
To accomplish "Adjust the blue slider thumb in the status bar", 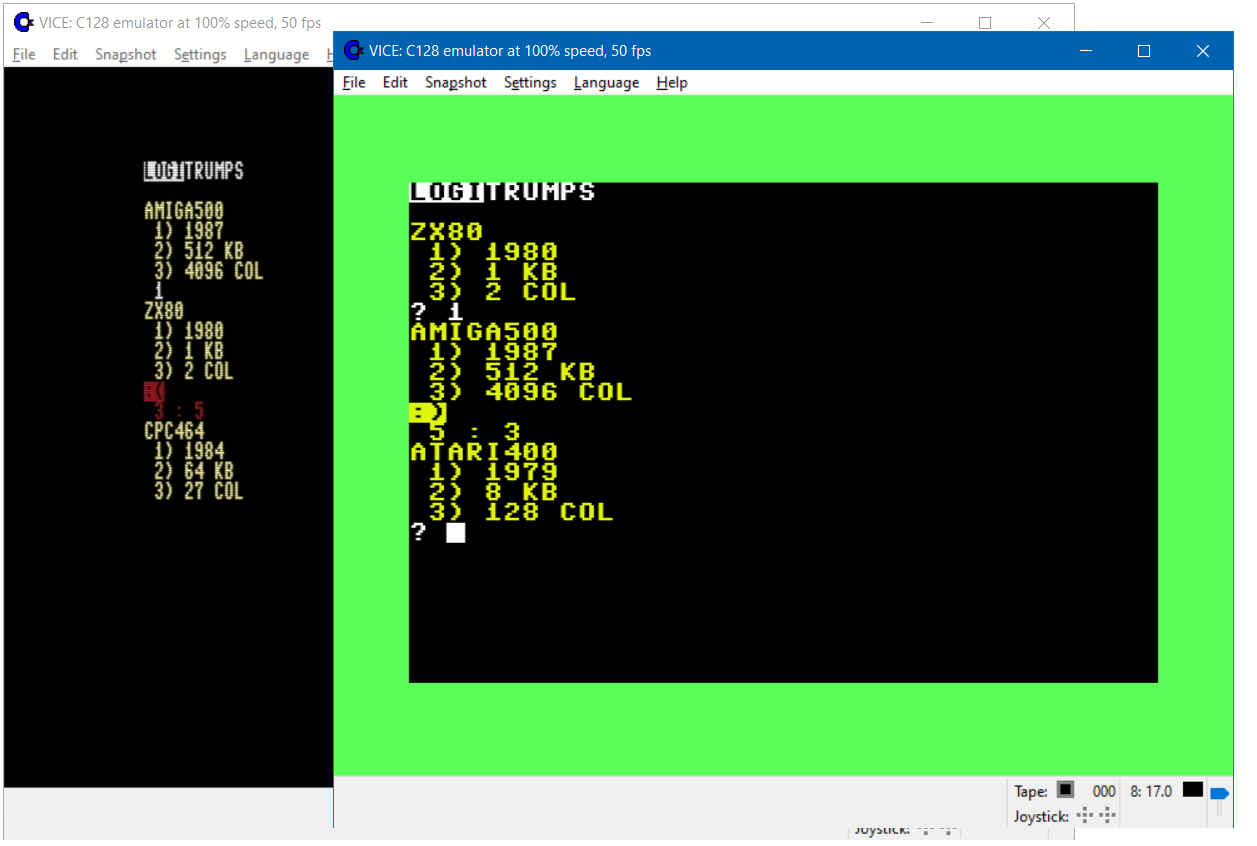I will point(1219,794).
